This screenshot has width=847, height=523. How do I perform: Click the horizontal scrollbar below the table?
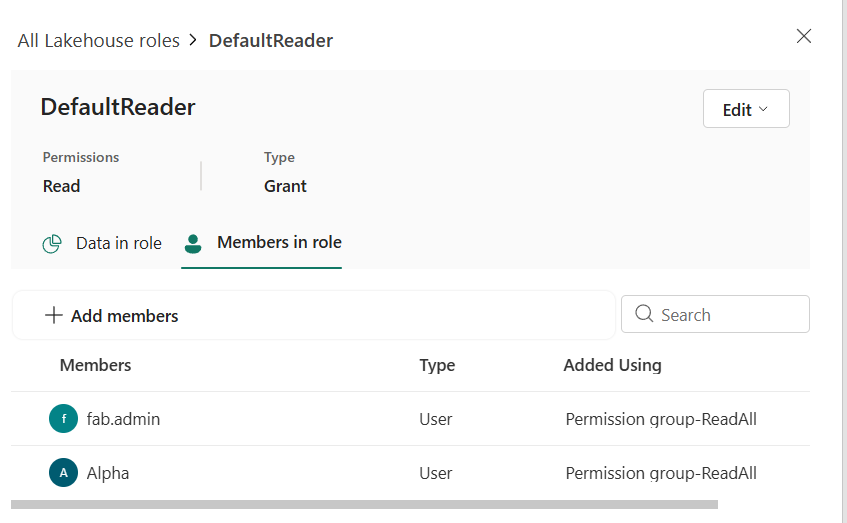click(x=364, y=505)
